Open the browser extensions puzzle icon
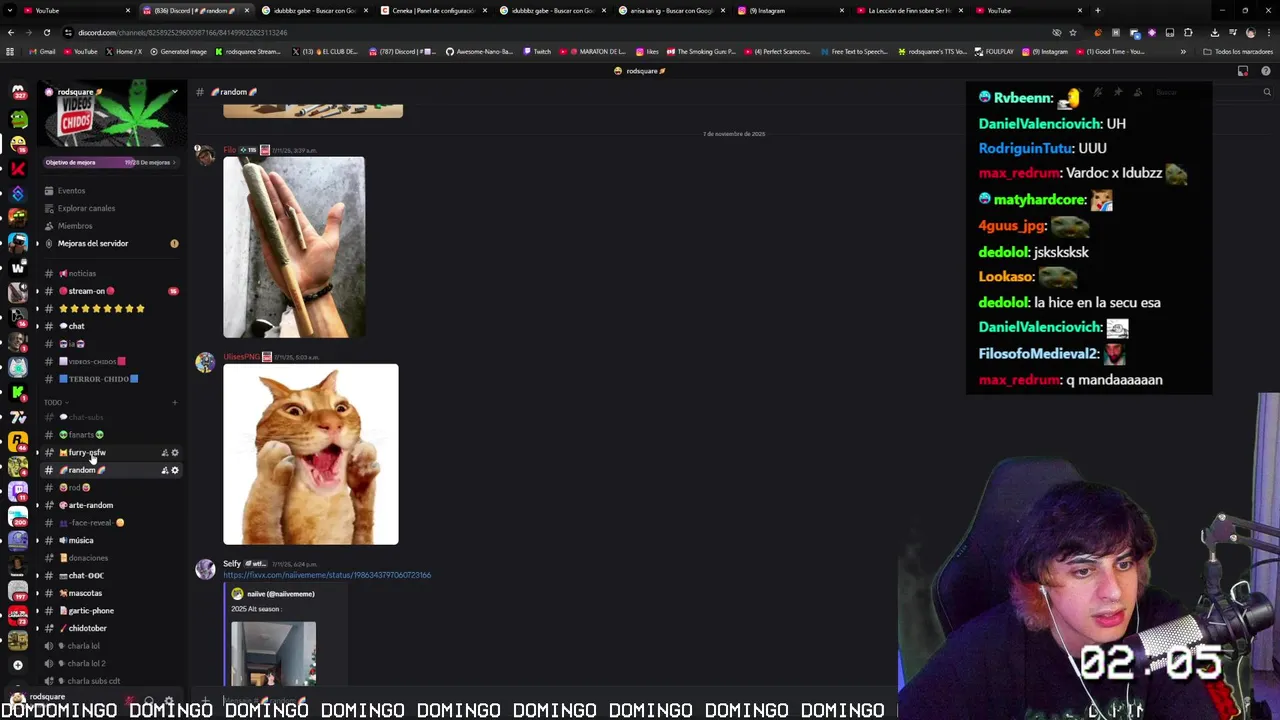 [1188, 32]
